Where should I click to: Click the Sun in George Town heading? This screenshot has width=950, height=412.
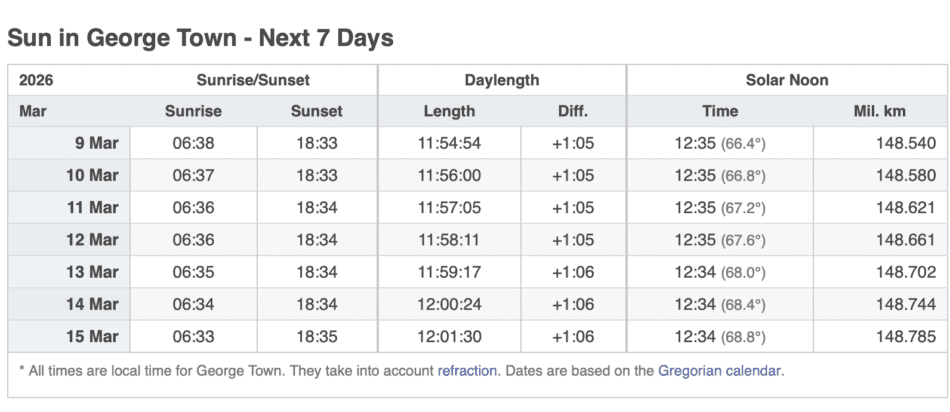pyautogui.click(x=200, y=38)
